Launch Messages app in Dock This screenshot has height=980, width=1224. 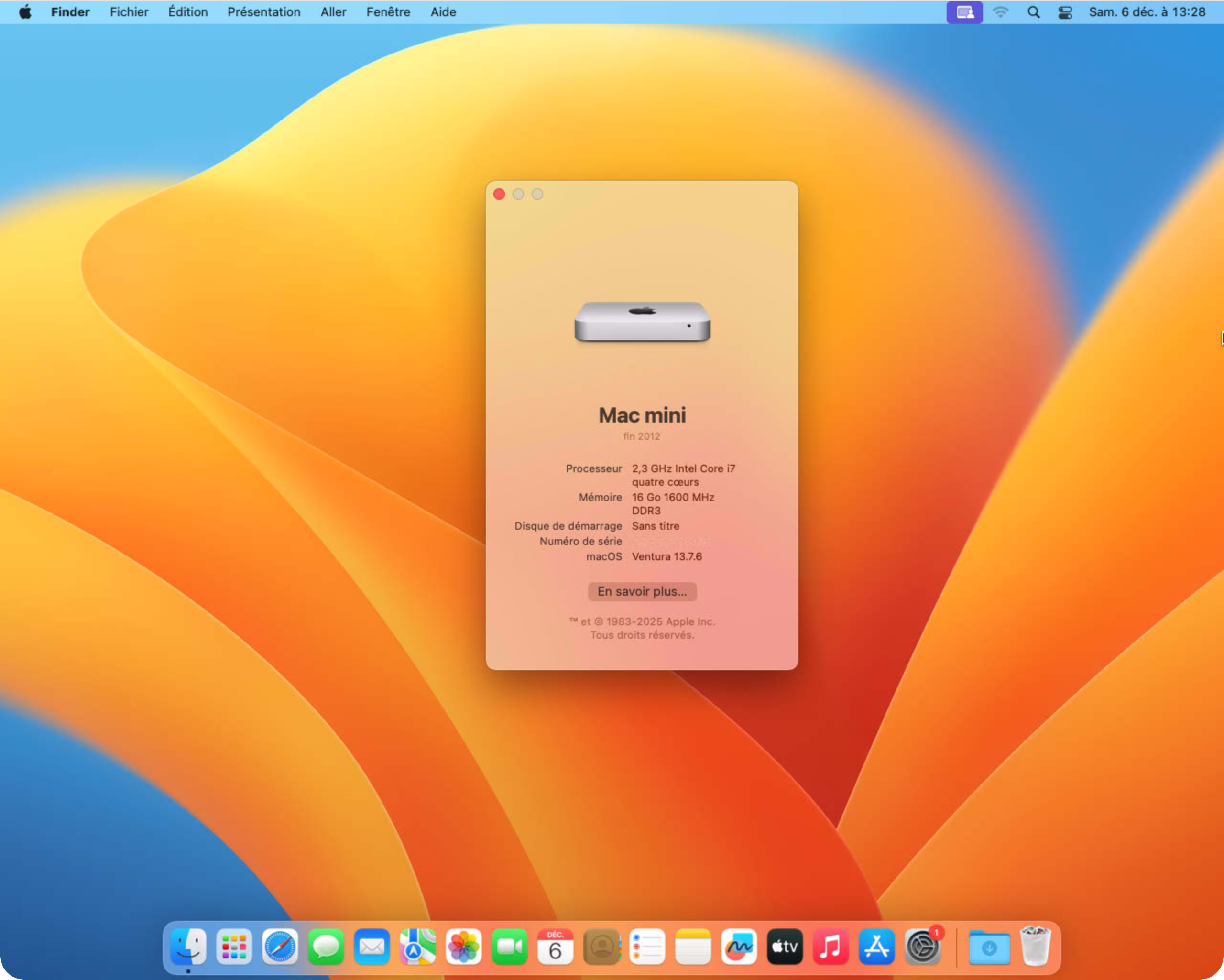[x=326, y=947]
